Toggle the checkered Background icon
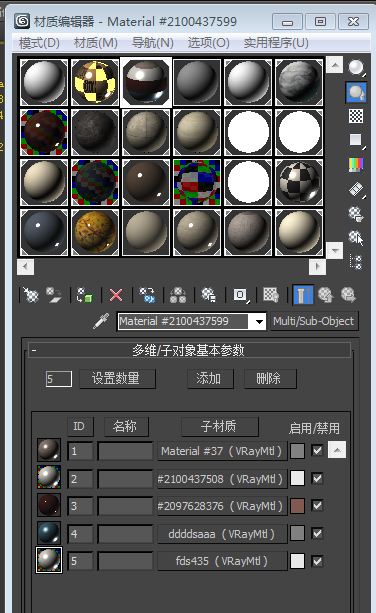 [x=356, y=116]
